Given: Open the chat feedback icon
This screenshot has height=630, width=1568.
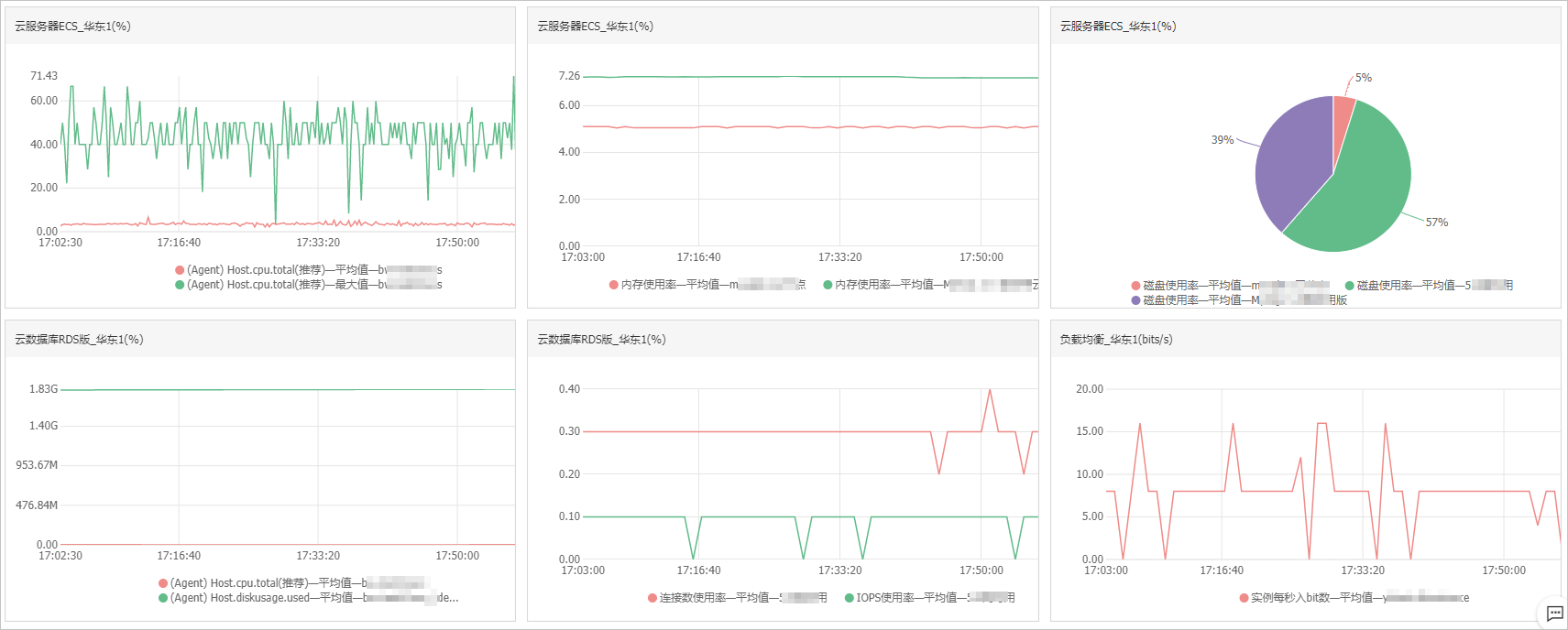Looking at the screenshot, I should (1554, 614).
